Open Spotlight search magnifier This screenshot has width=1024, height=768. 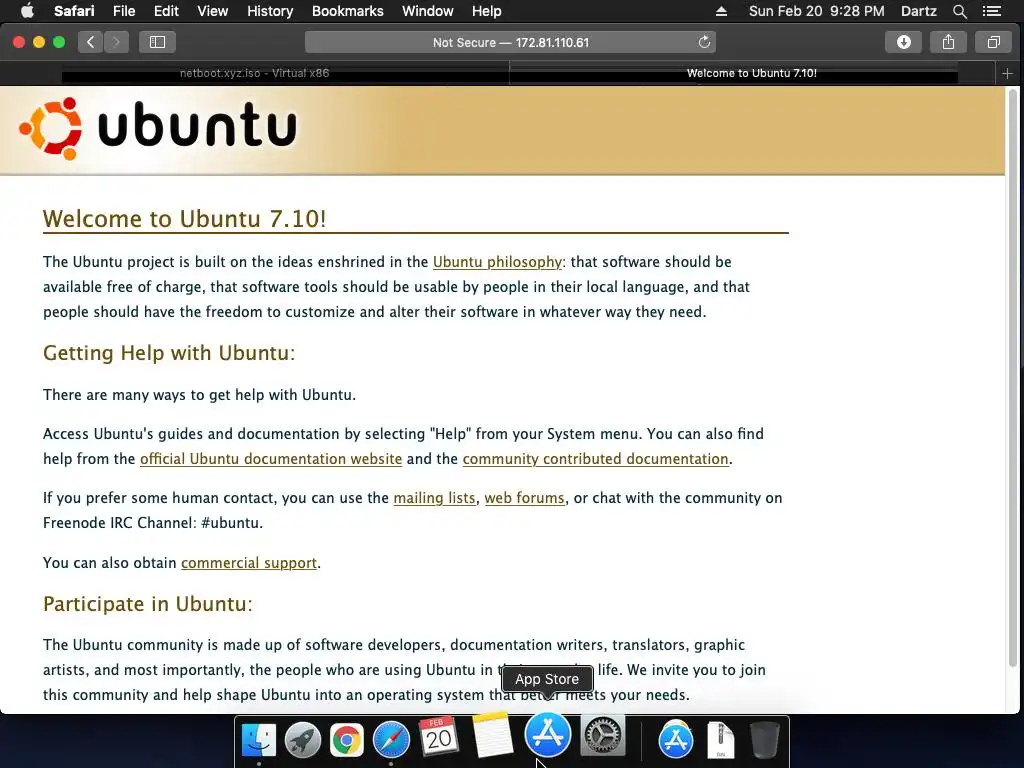click(x=959, y=11)
